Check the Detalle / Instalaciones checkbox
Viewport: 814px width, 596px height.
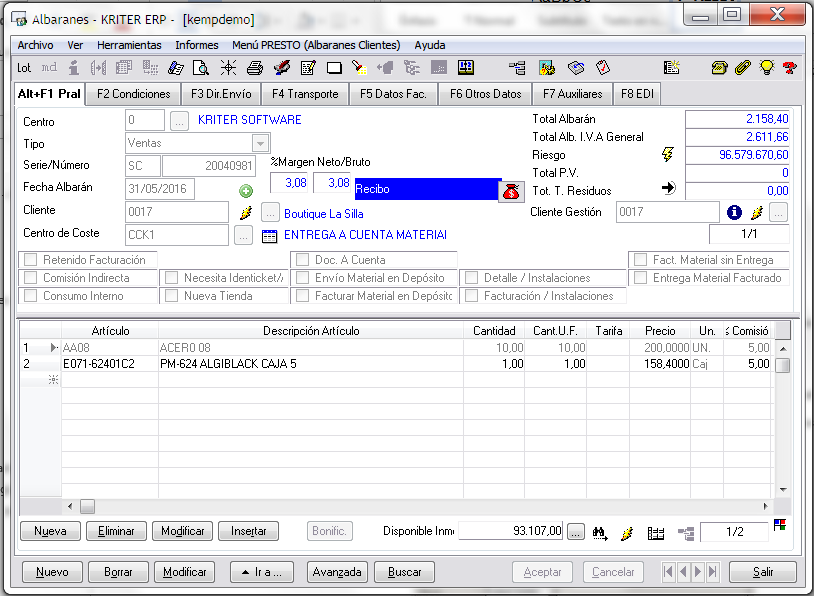point(471,278)
